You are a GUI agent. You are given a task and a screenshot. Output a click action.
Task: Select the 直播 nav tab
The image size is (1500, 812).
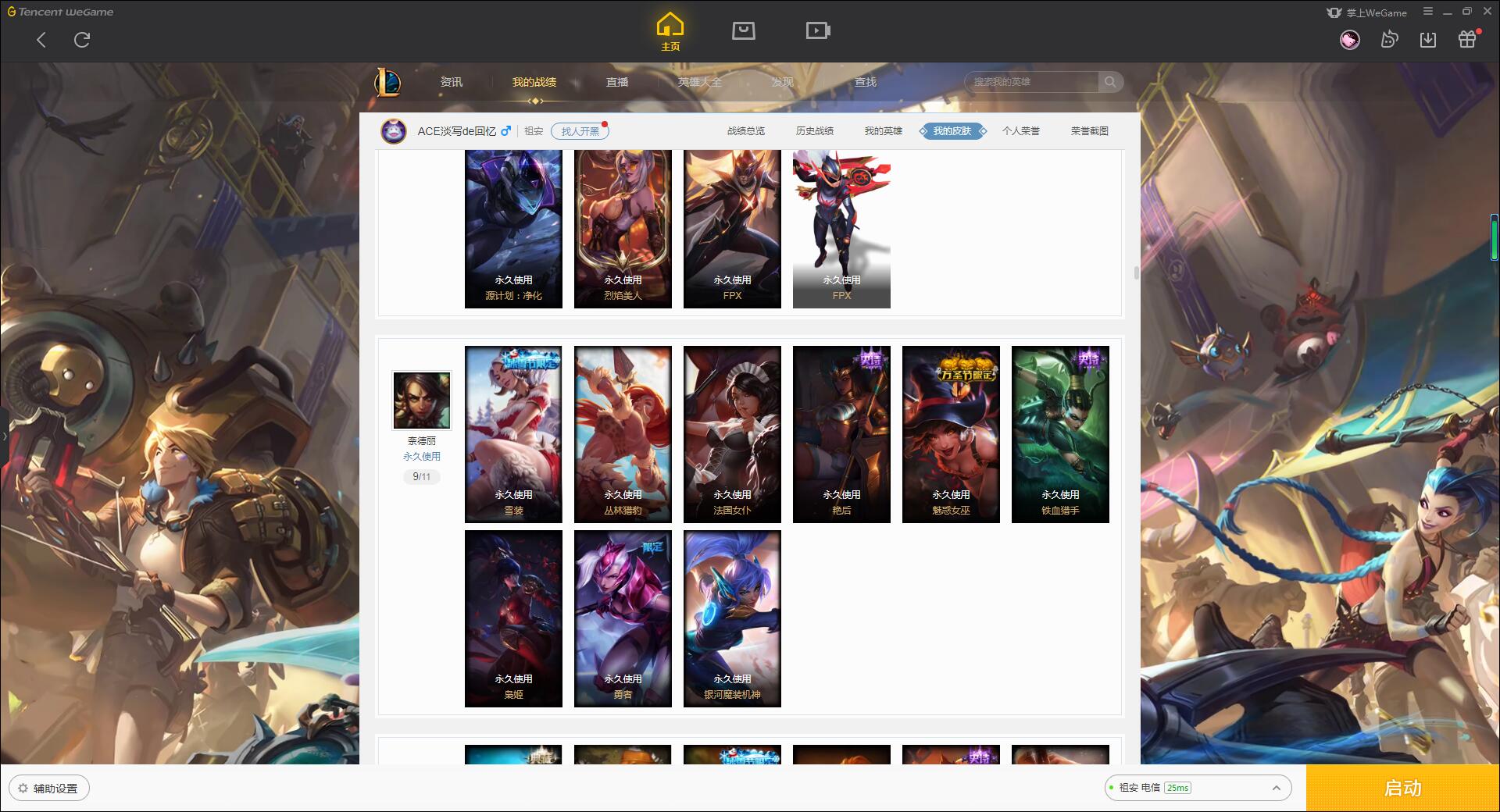(x=617, y=82)
